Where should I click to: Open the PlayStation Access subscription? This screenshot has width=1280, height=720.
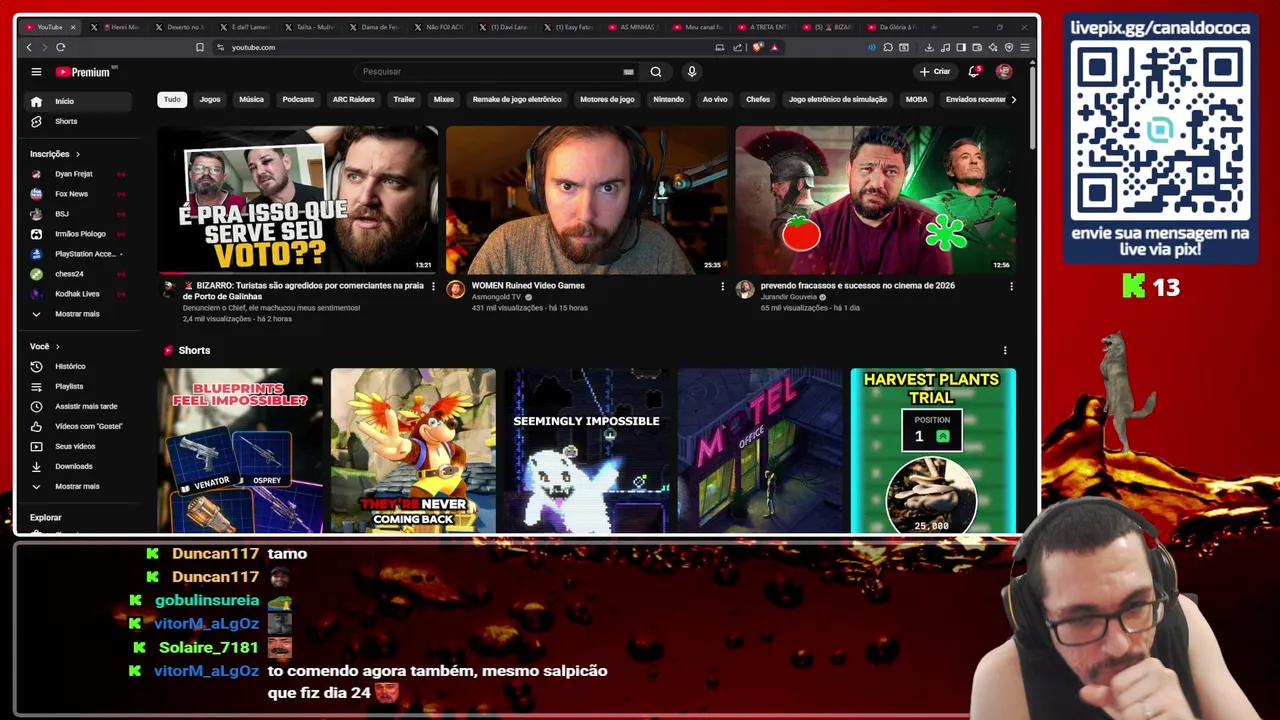pos(79,254)
